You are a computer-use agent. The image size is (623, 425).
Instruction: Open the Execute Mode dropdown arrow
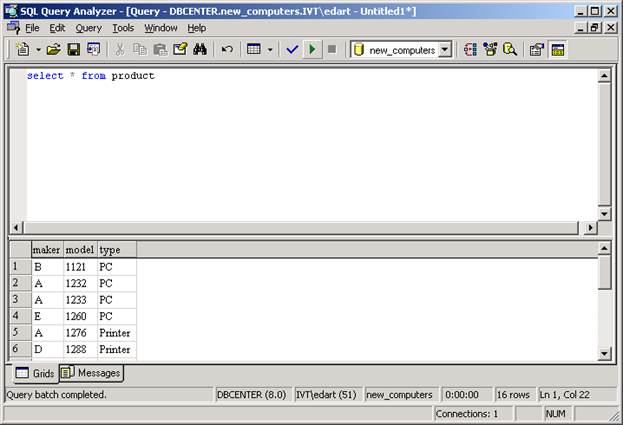(x=270, y=50)
